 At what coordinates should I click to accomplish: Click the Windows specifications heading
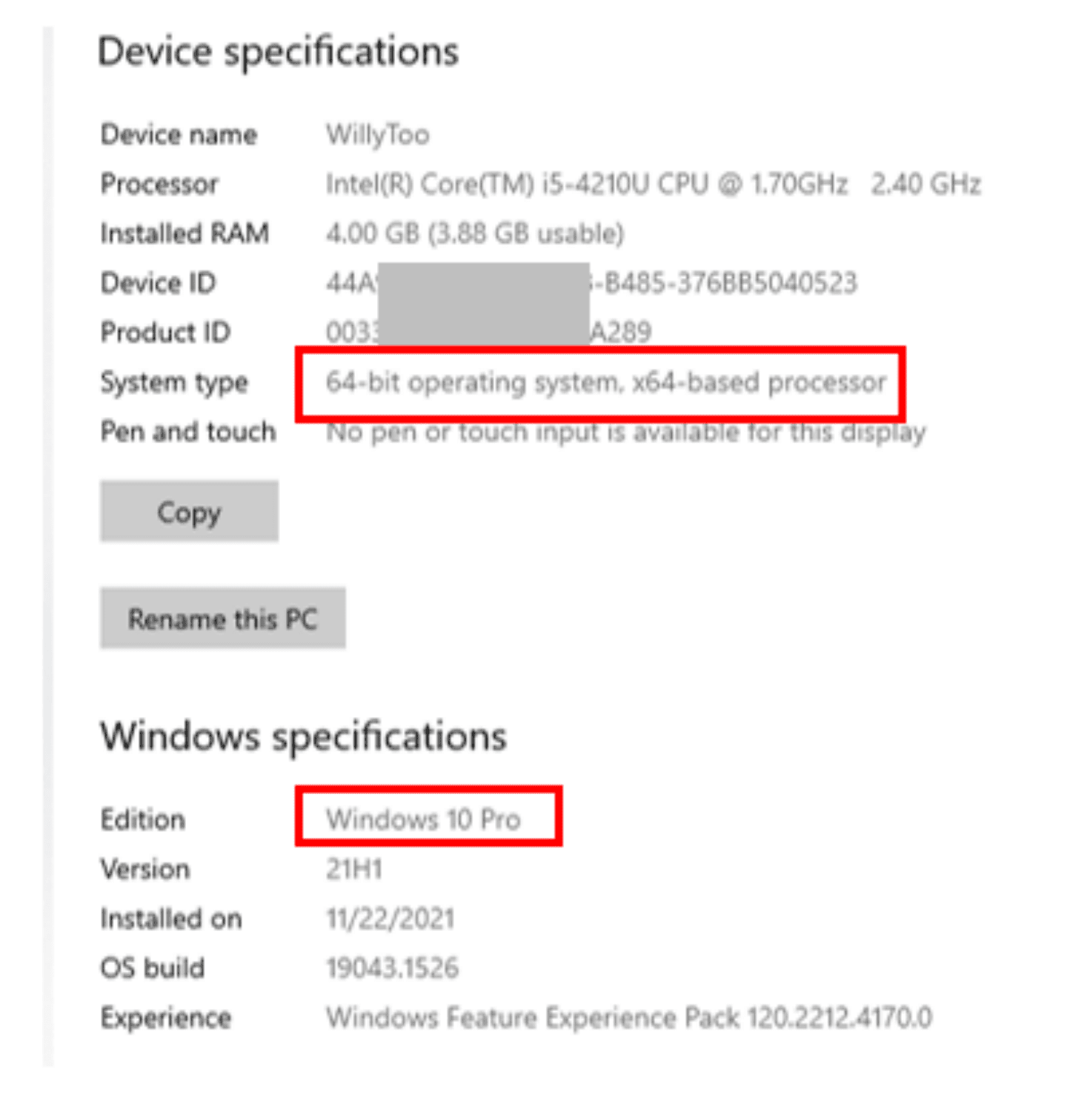coord(303,736)
